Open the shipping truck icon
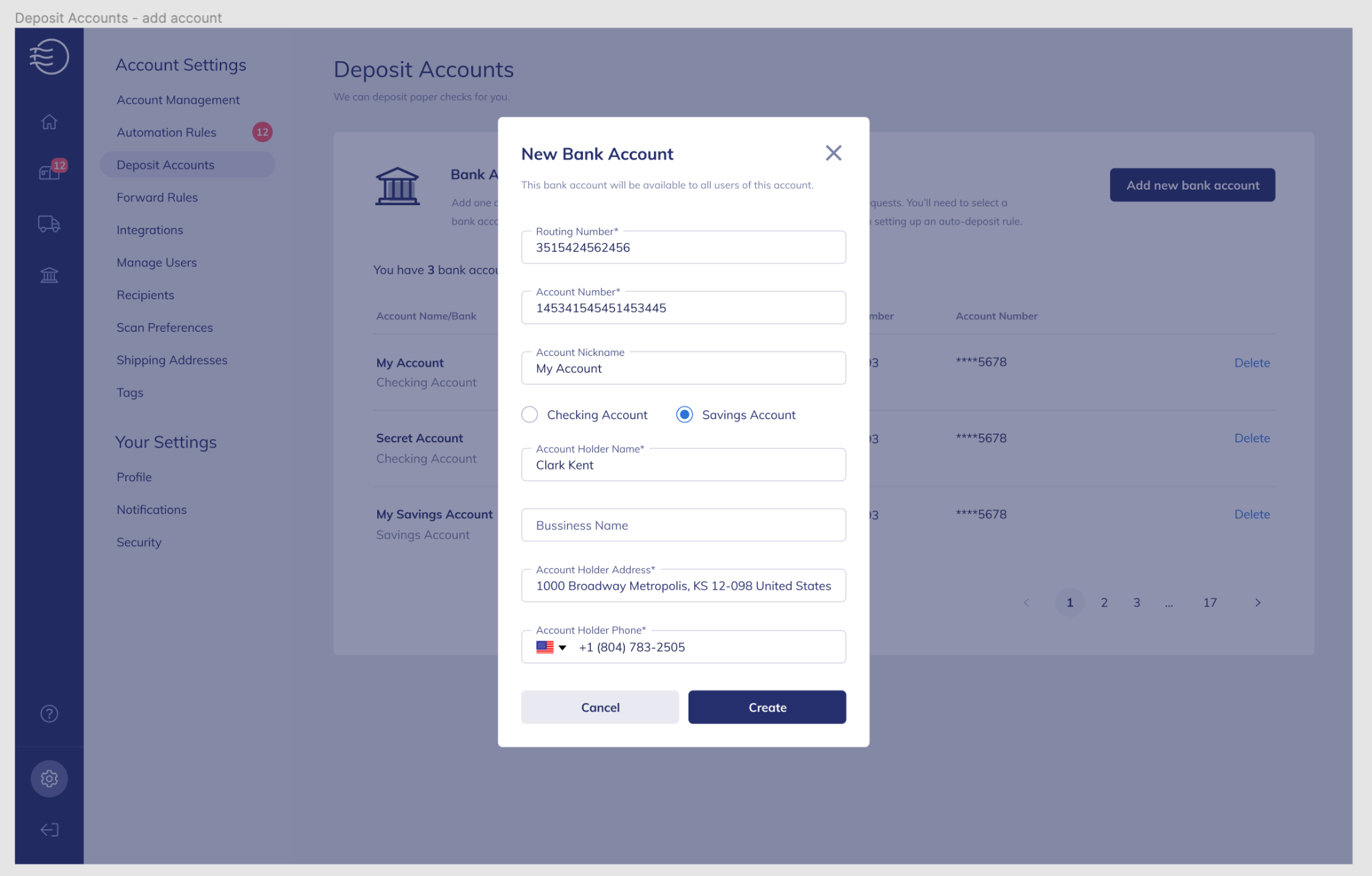The width and height of the screenshot is (1372, 876). tap(49, 224)
